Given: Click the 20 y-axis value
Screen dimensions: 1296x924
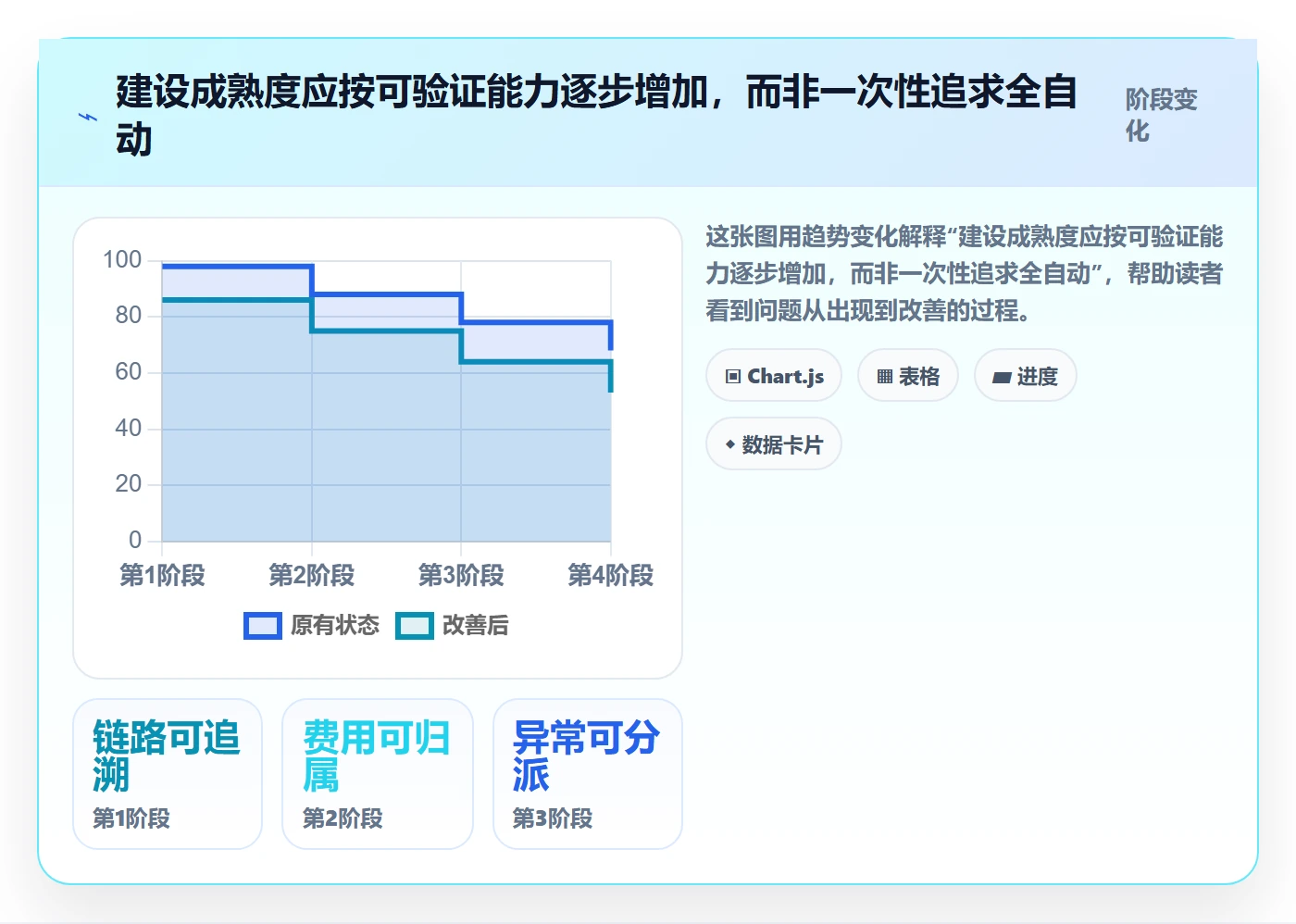Looking at the screenshot, I should tap(129, 484).
